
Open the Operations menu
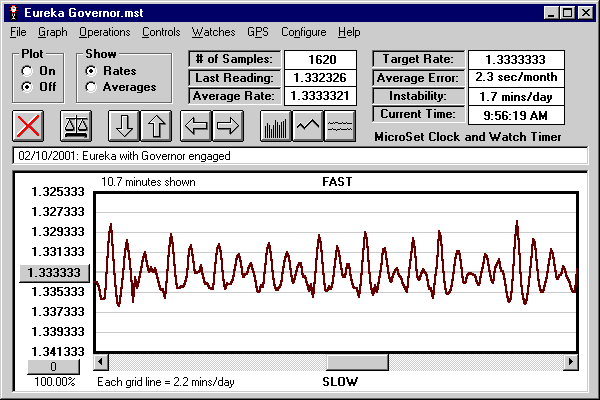[x=104, y=32]
